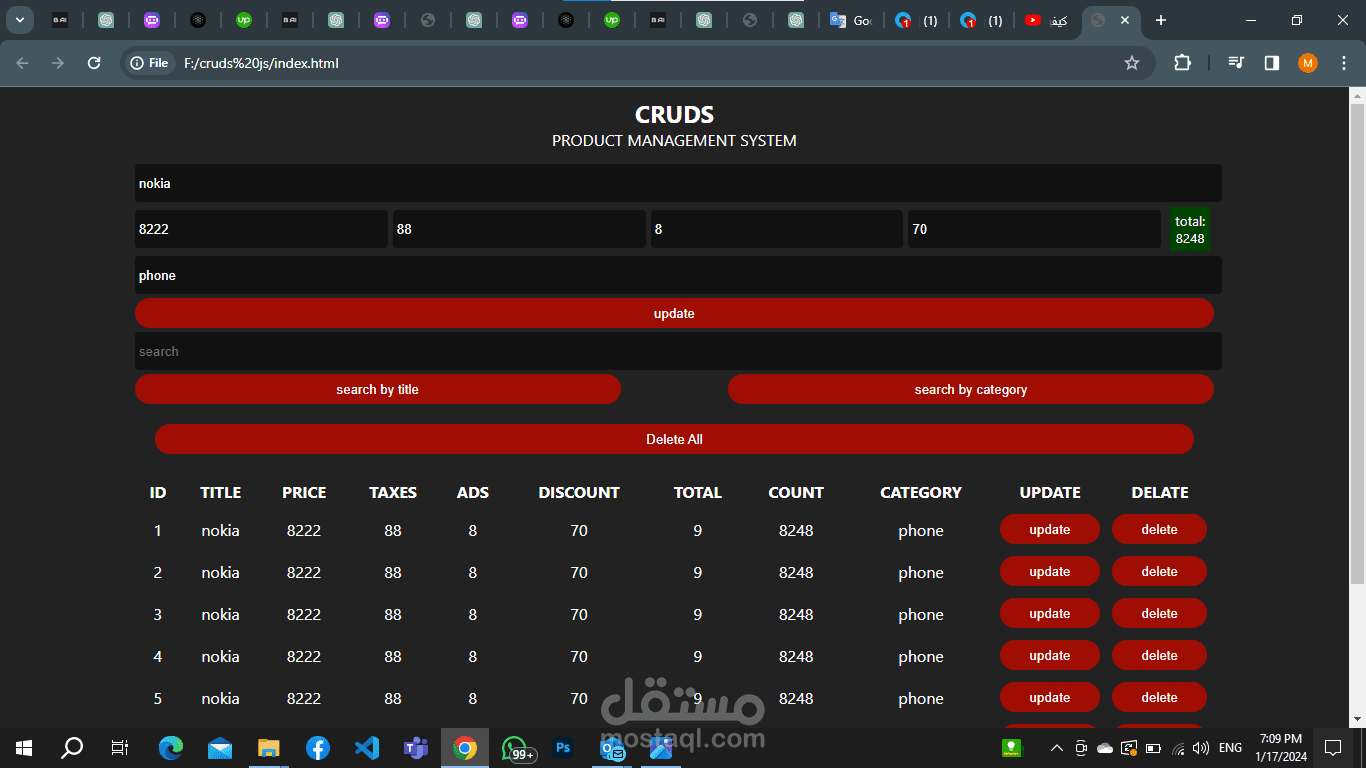Click the TAXES column header
This screenshot has width=1366, height=768.
pos(393,492)
